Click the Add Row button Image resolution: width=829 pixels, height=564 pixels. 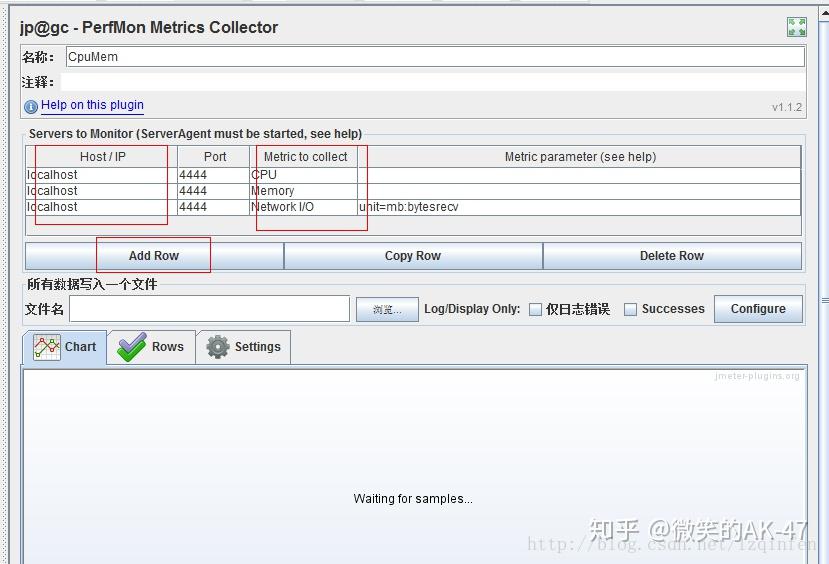154,256
